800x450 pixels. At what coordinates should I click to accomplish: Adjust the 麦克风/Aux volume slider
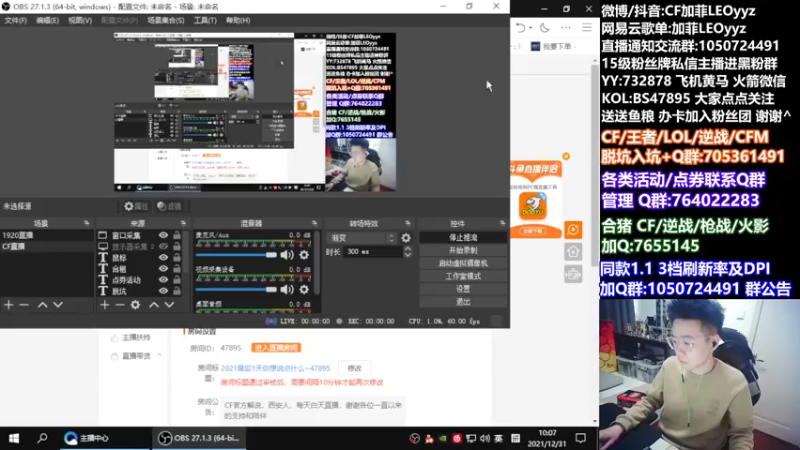pyautogui.click(x=236, y=255)
